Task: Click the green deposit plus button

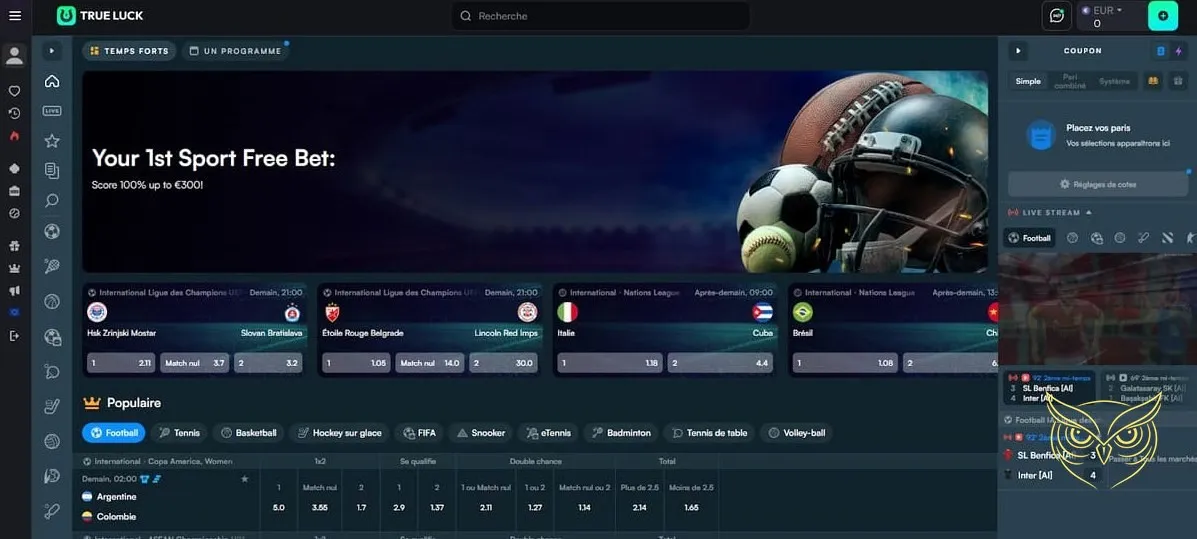Action: [x=1162, y=16]
